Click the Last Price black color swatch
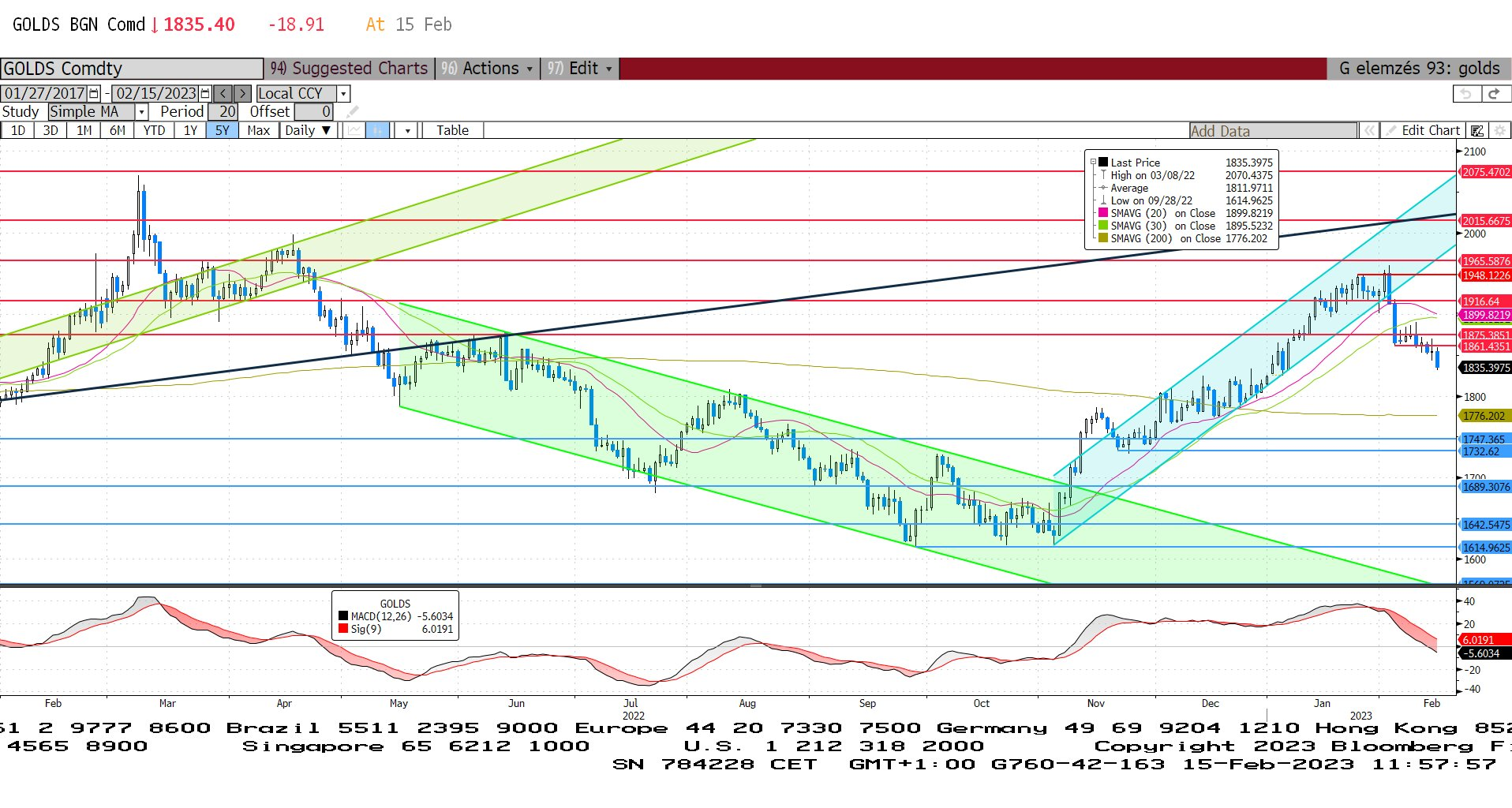This screenshot has height=808, width=1512. click(x=1103, y=162)
